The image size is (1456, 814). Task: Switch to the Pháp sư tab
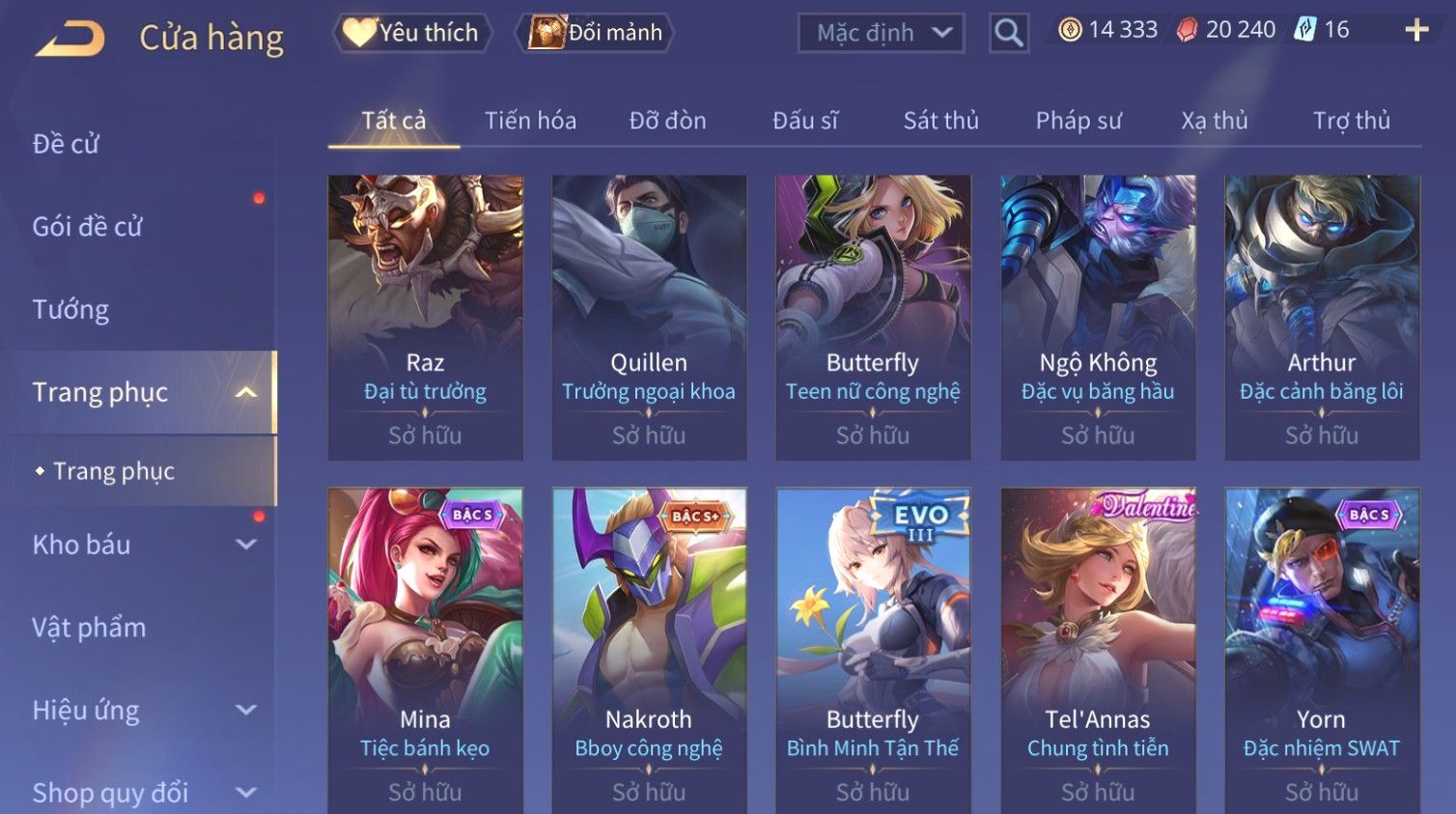(x=1078, y=121)
